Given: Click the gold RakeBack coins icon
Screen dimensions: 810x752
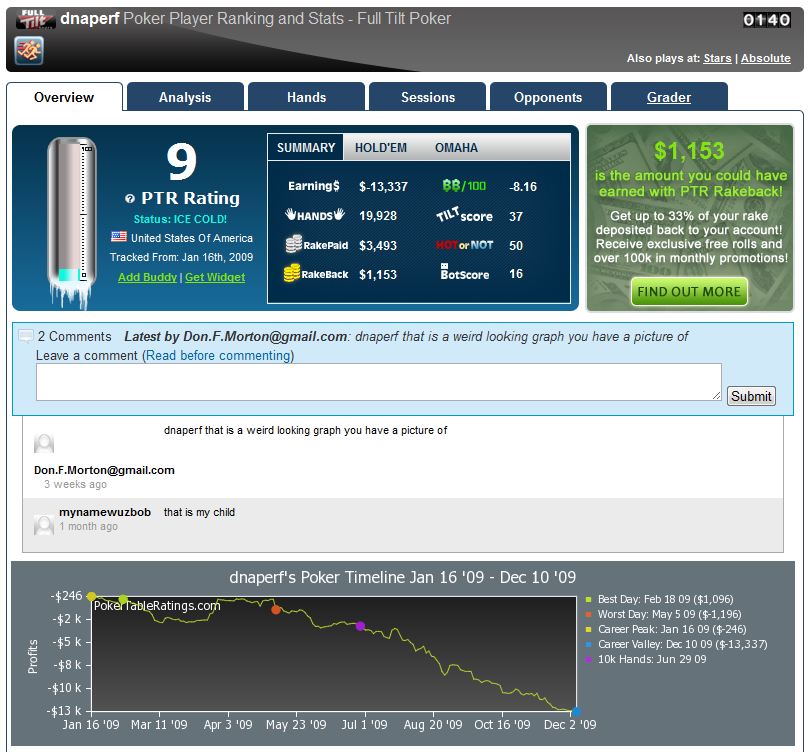Looking at the screenshot, I should [292, 273].
